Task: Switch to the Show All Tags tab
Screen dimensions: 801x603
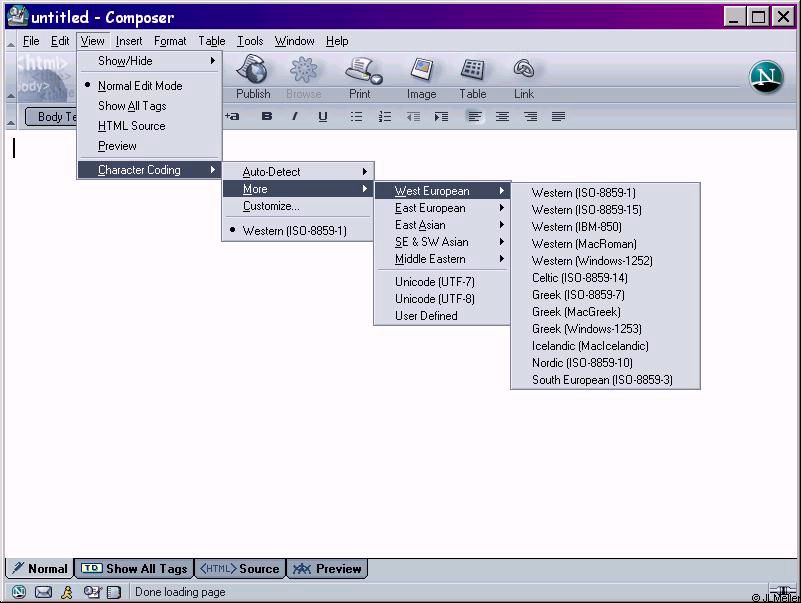Action: point(134,568)
